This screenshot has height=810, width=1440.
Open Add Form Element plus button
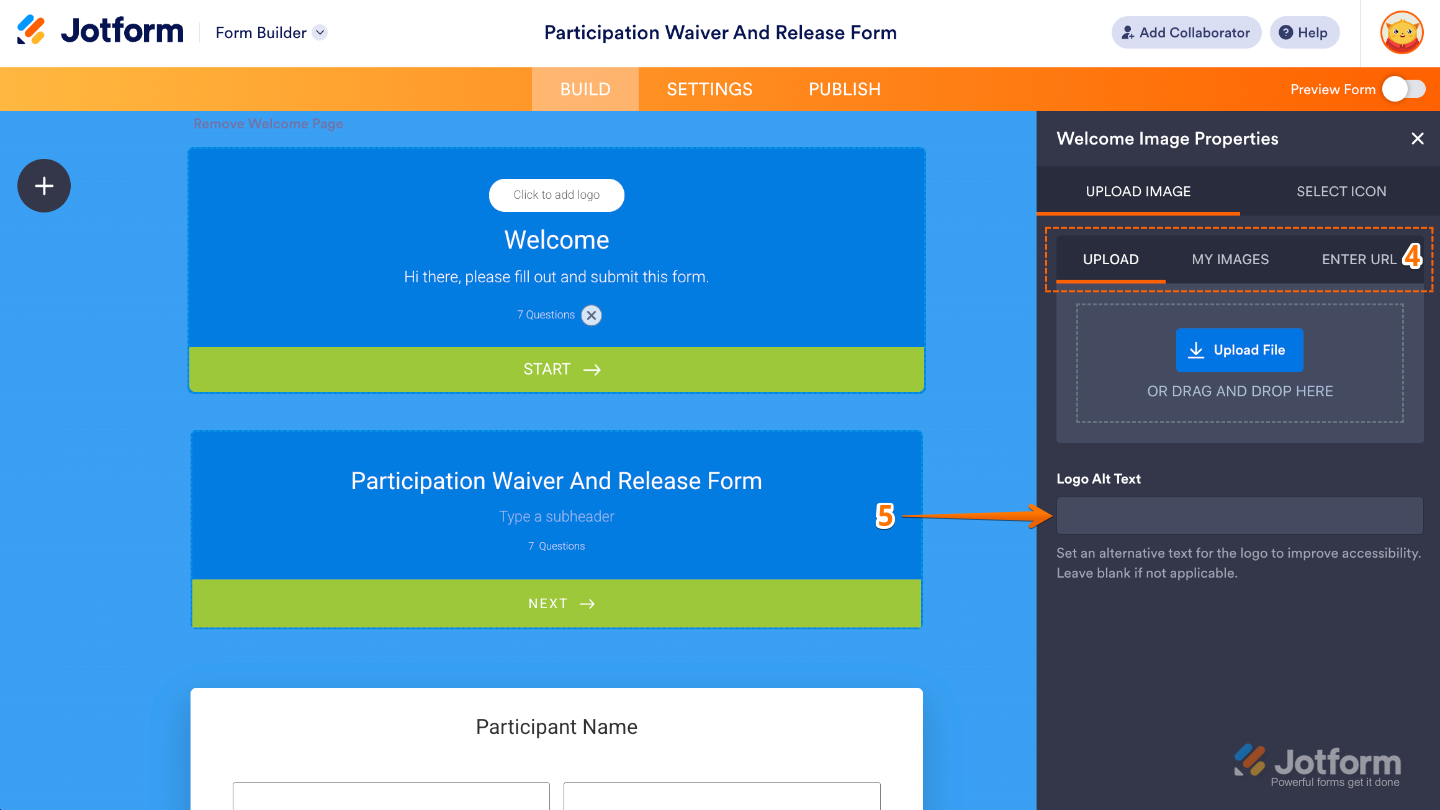click(44, 186)
